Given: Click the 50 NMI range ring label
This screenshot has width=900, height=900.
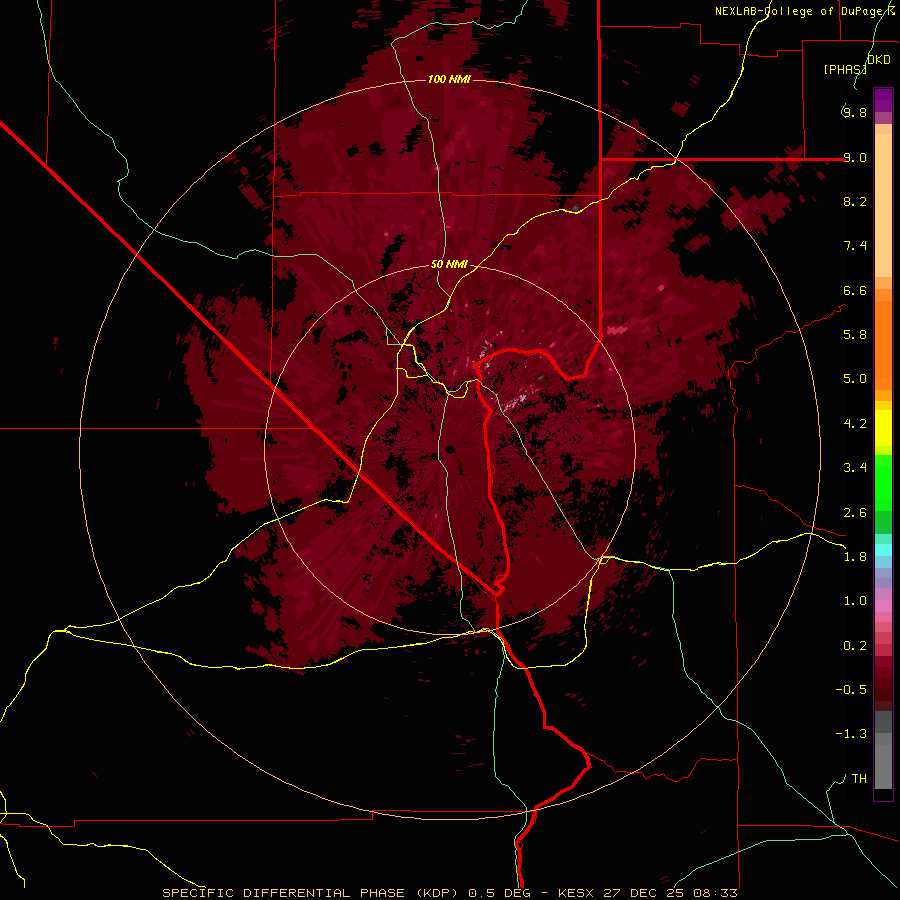Looking at the screenshot, I should [x=449, y=265].
